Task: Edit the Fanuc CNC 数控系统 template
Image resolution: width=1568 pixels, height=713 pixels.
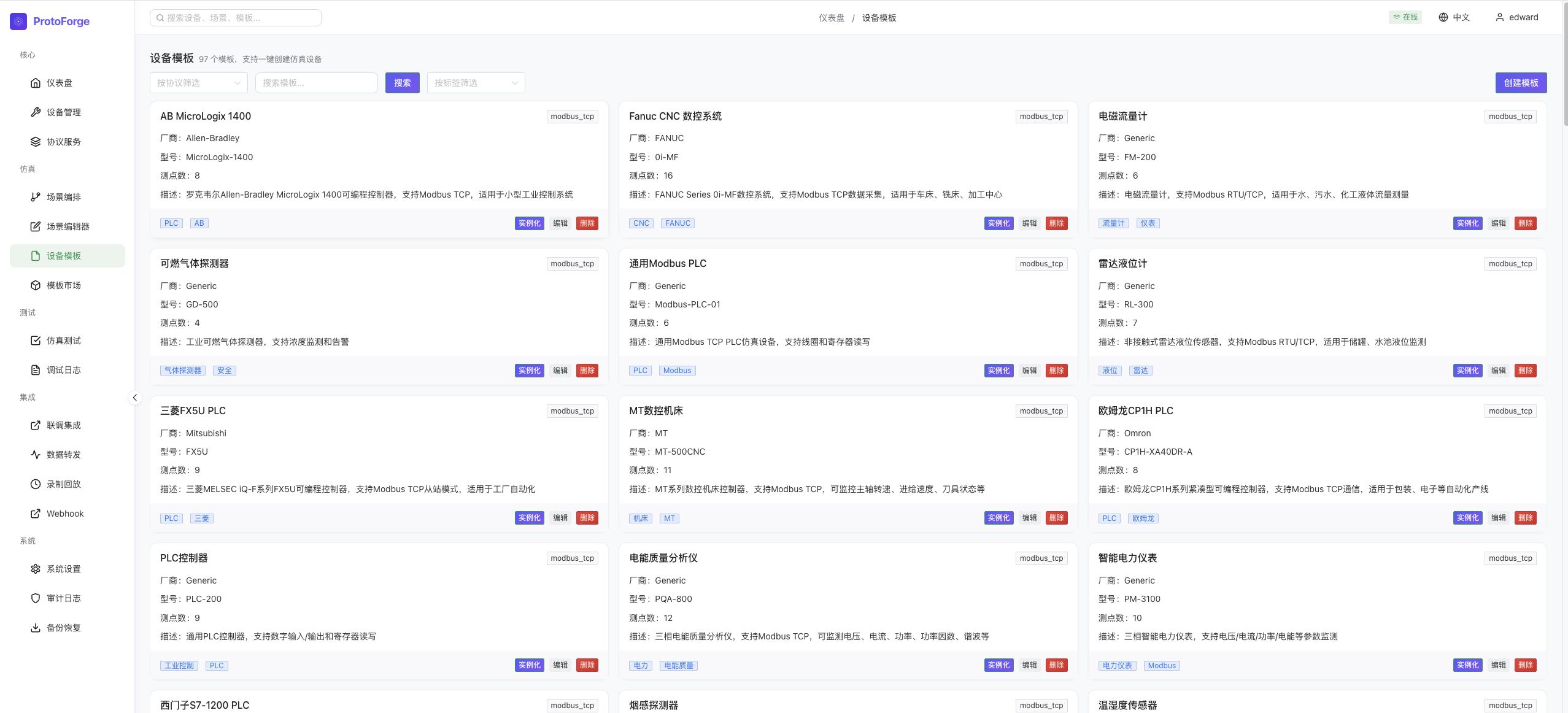Action: 1030,223
